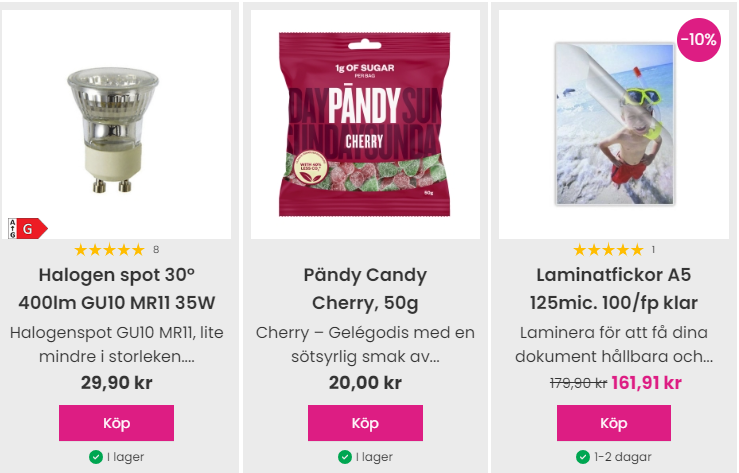Image resolution: width=739 pixels, height=473 pixels.
Task: Click the green in-stock checkmark under halogen spot
Action: pyautogui.click(x=96, y=457)
